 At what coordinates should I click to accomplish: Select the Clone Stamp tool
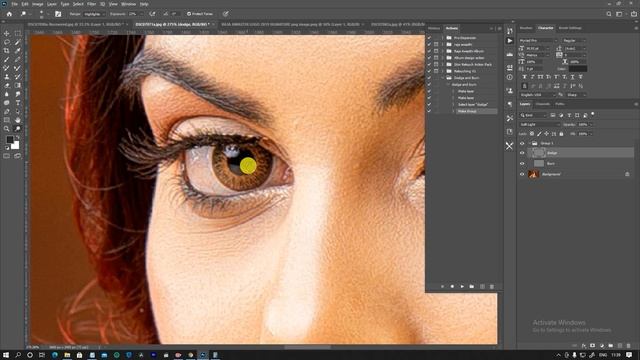[x=7, y=77]
